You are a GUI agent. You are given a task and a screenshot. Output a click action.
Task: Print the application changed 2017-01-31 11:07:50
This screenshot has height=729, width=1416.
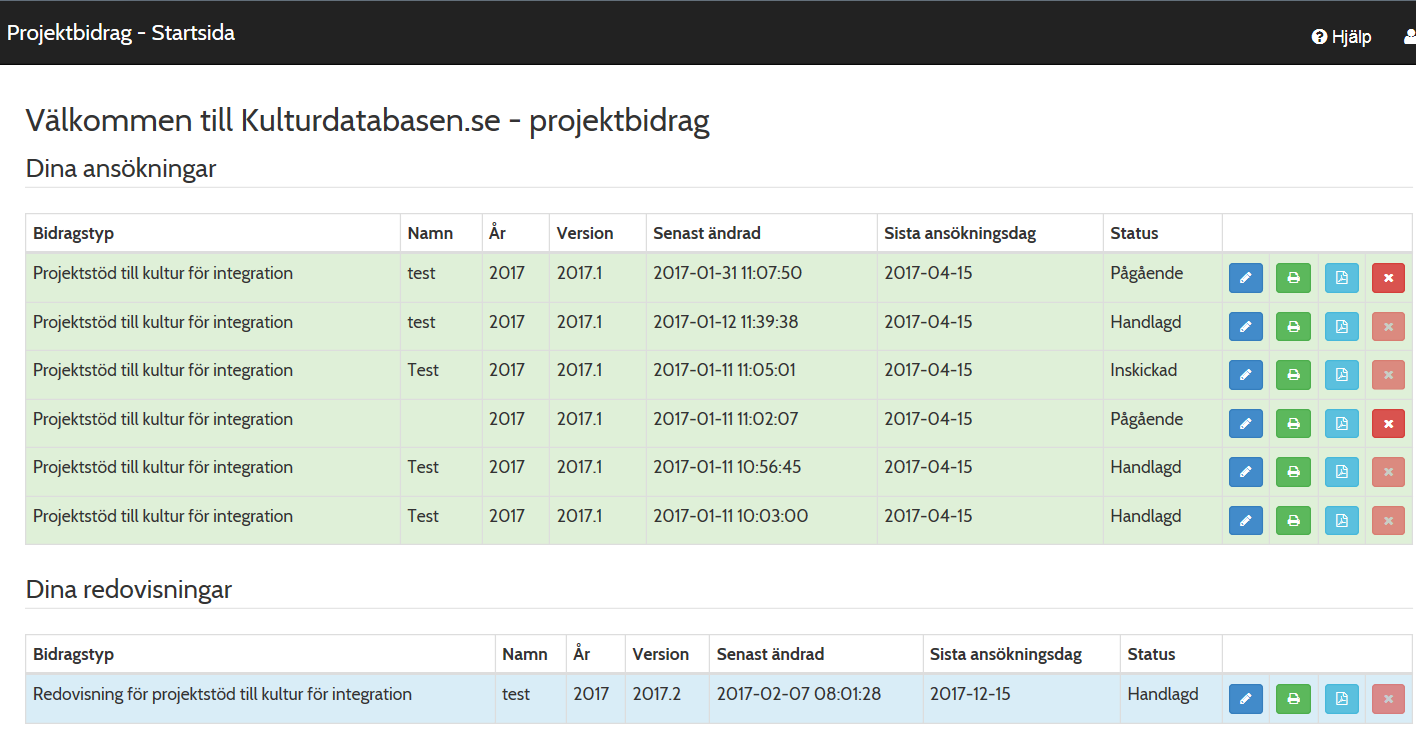[1293, 278]
